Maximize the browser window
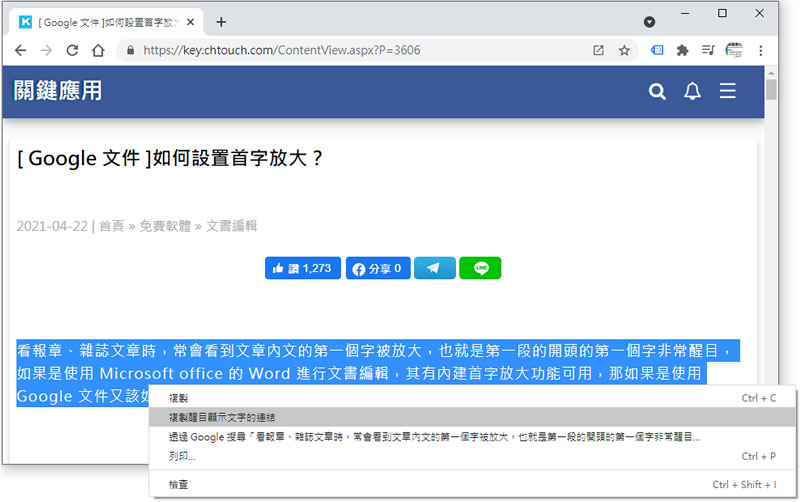Viewport: 800px width, 502px height. coord(722,13)
